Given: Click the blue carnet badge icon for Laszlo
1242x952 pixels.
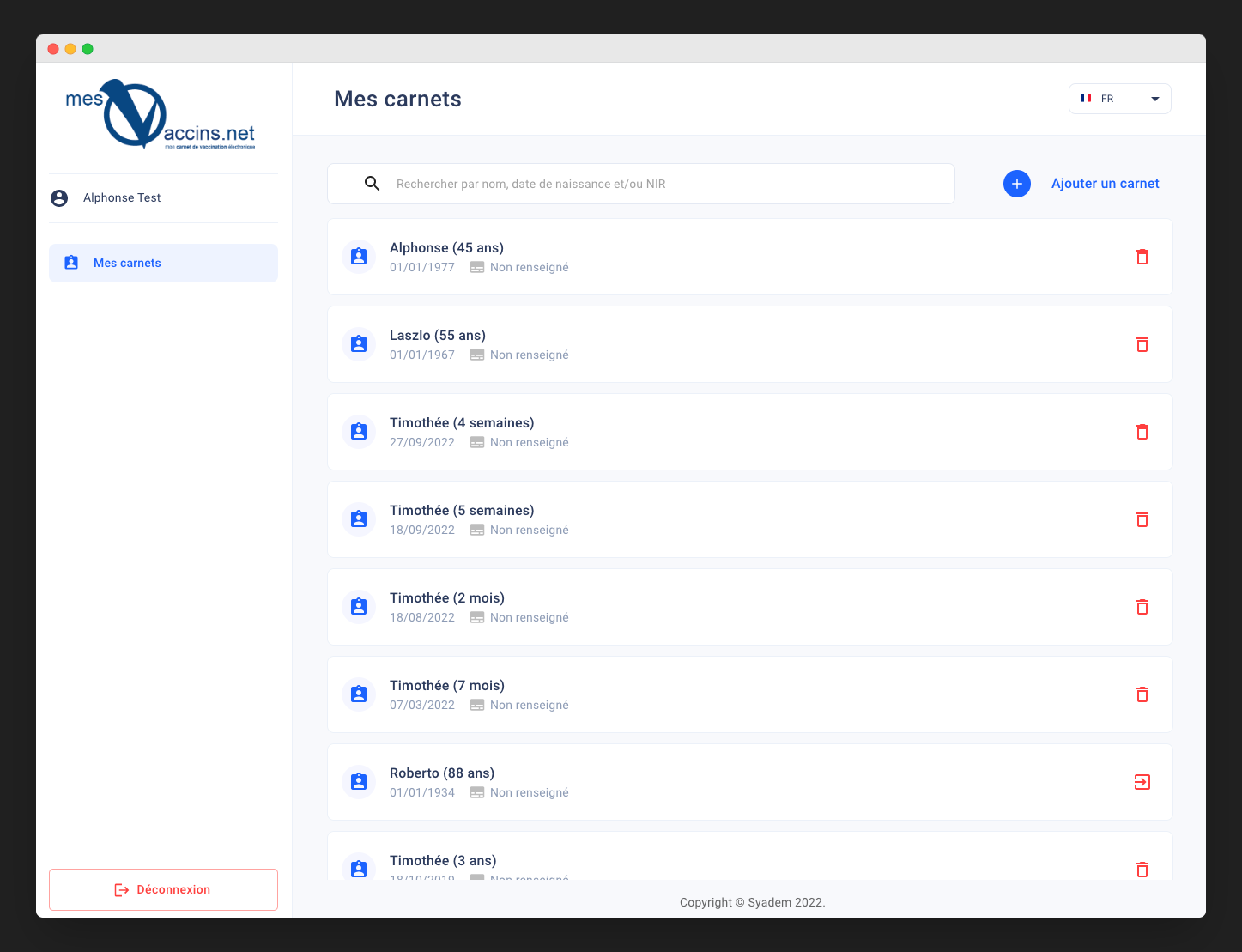Looking at the screenshot, I should coord(359,343).
